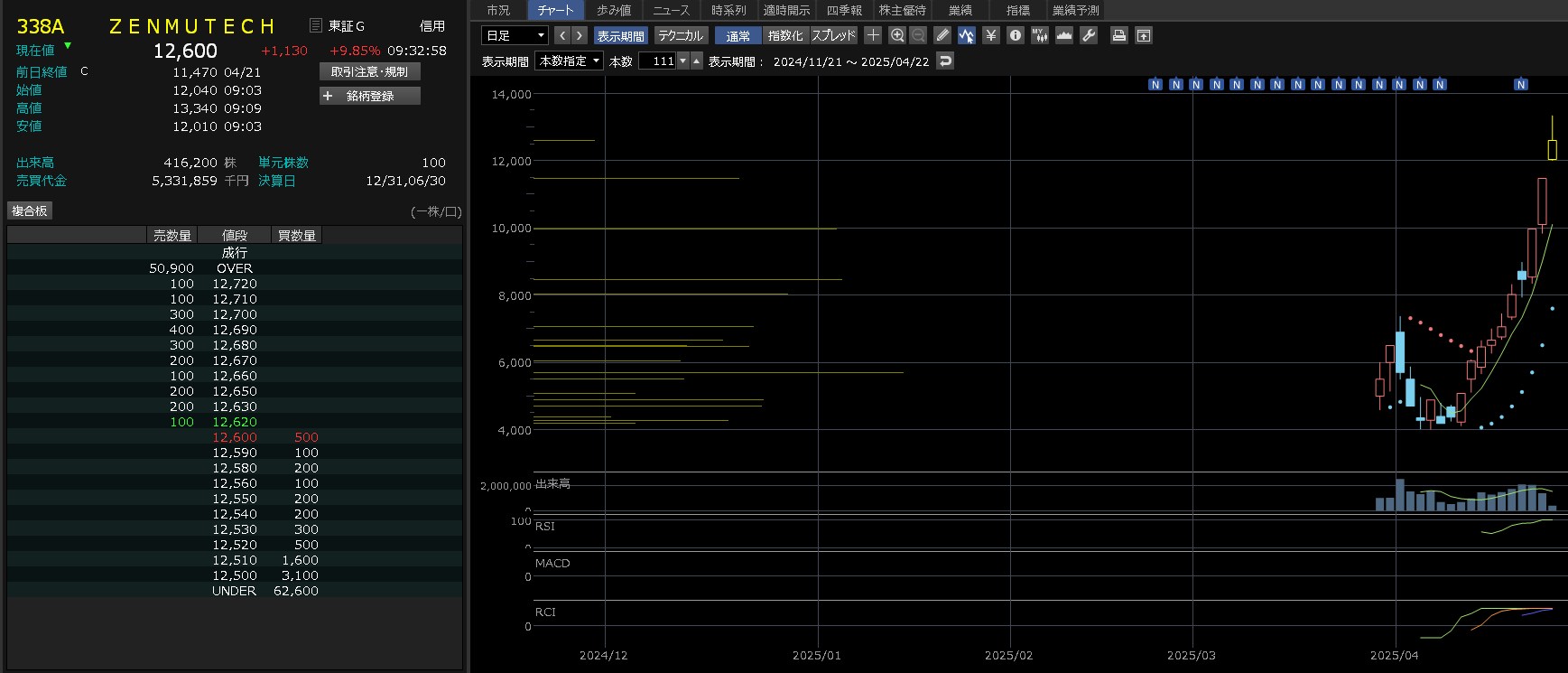Open the MY chart settings icon
The image size is (1568, 673).
click(1040, 35)
